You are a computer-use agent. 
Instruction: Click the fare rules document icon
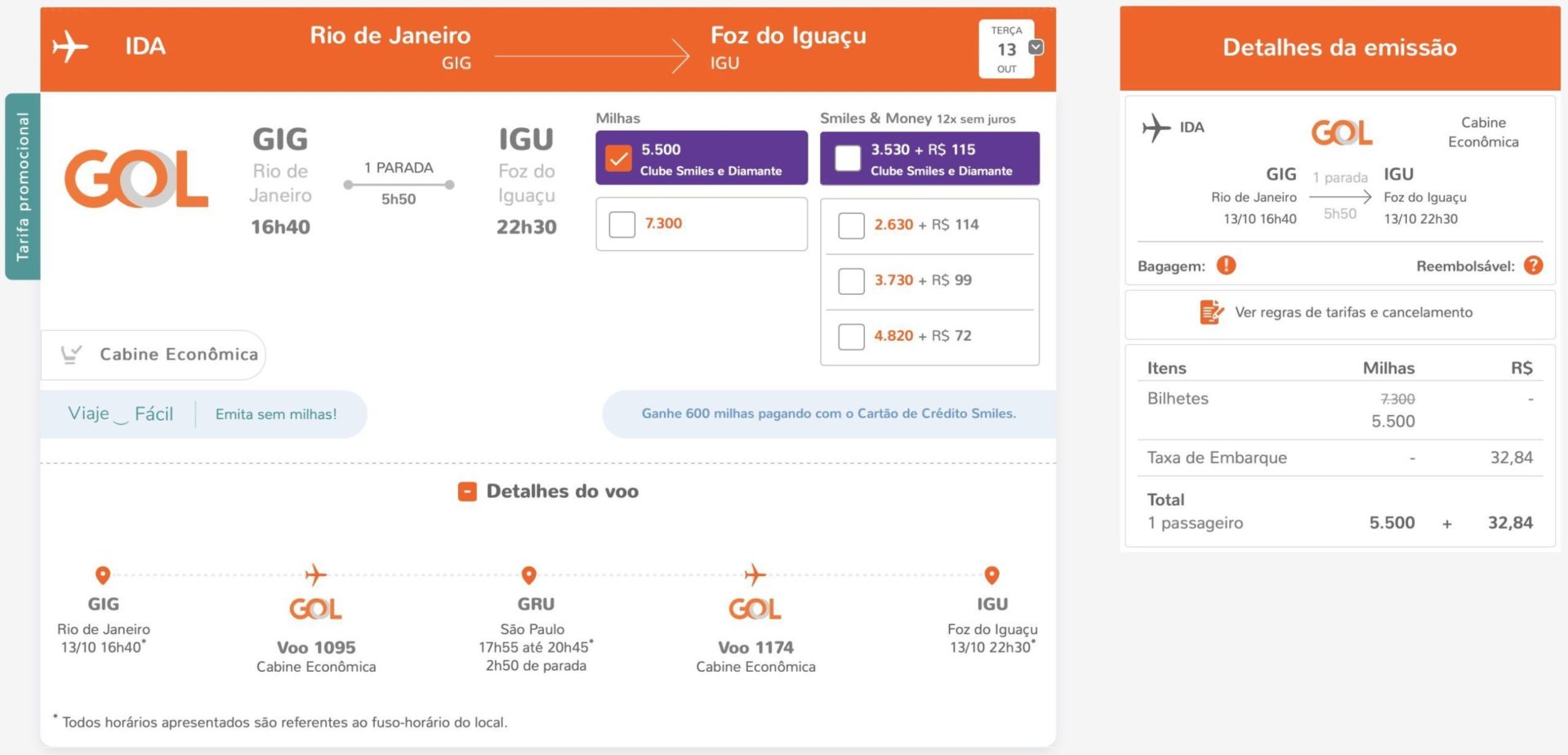1211,312
